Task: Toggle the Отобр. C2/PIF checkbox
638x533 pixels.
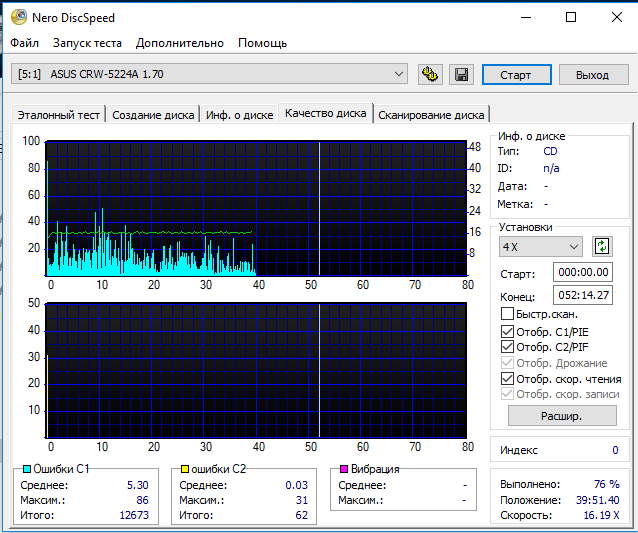Action: pos(508,347)
